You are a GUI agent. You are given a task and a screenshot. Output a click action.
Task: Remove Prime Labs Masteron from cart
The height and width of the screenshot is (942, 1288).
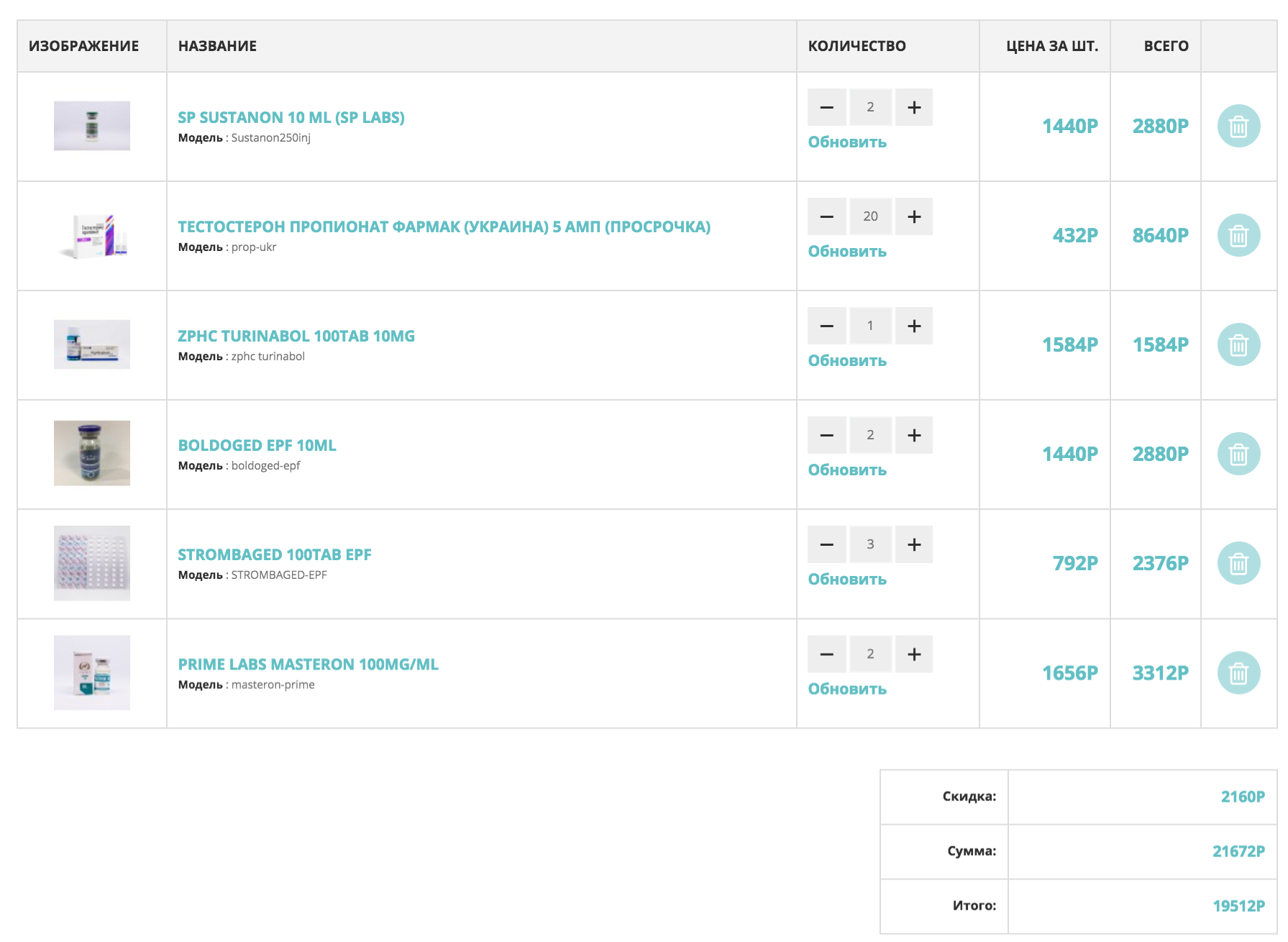[x=1238, y=673]
